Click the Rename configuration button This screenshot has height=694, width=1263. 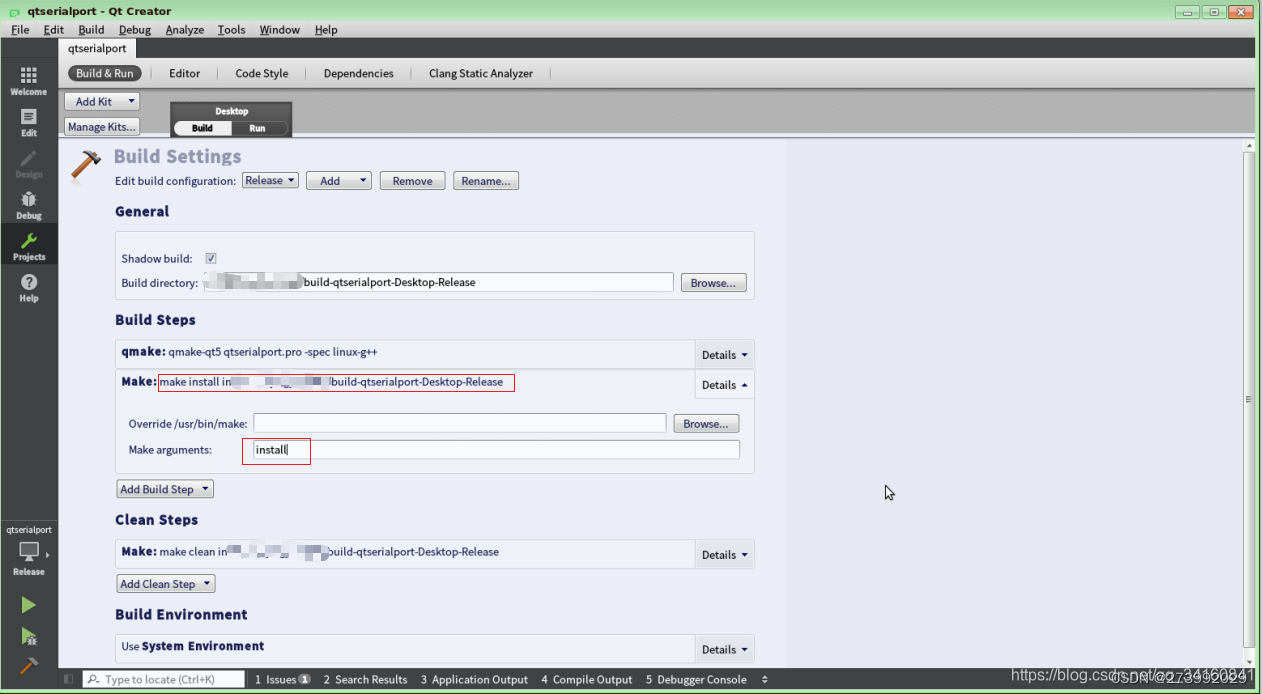tap(486, 181)
